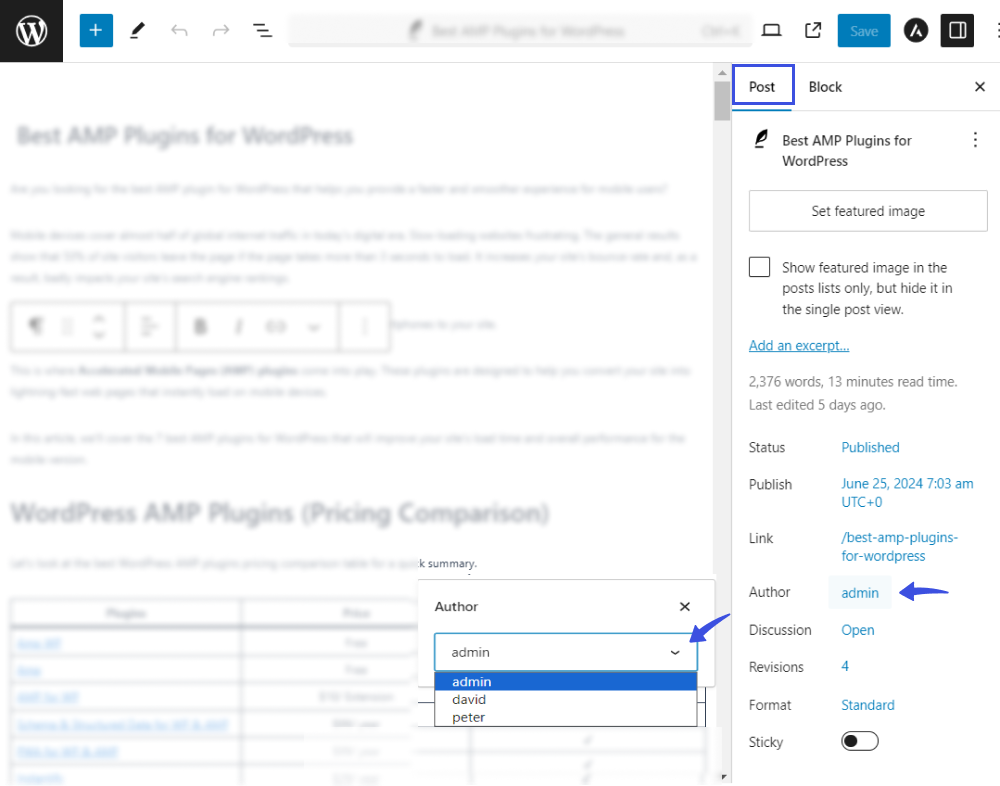Redo the last change
This screenshot has height=786, width=1000.
pos(221,30)
